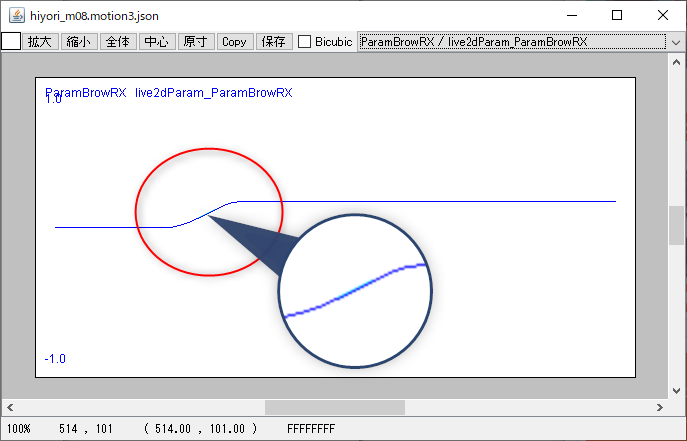Minimize the hiyori_m08.motion3.json window
This screenshot has height=441, width=687.
571,16
